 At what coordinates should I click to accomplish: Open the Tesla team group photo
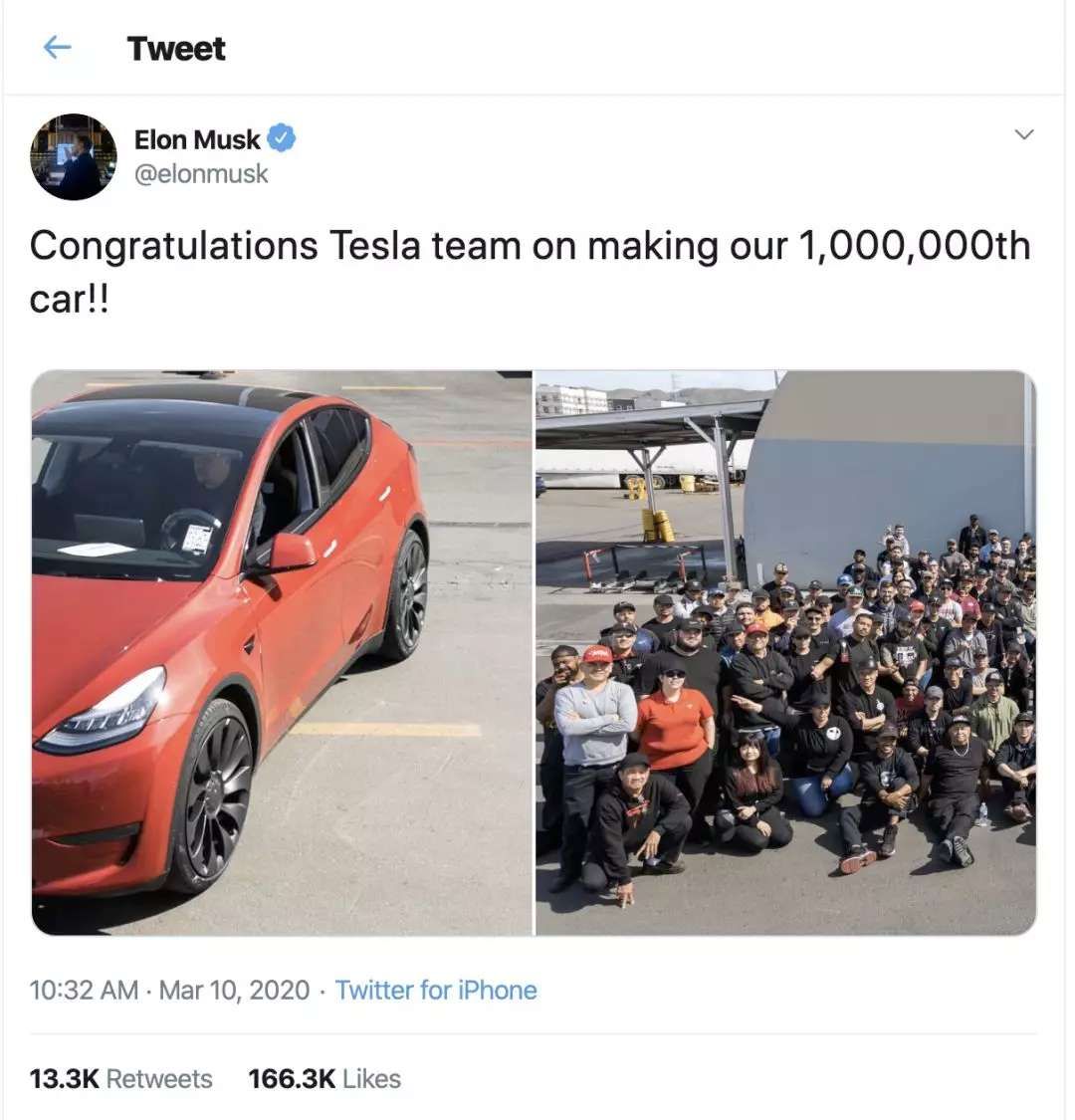coord(785,652)
